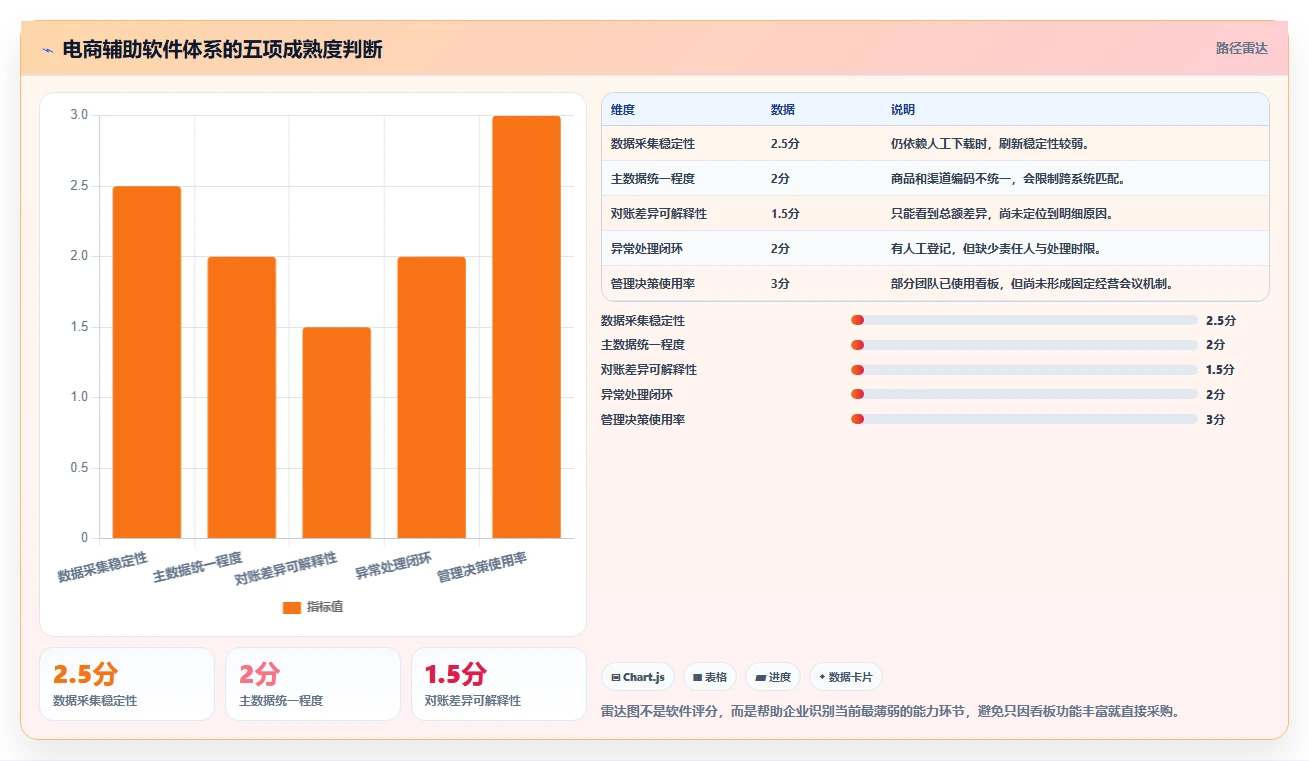Click note 只能看到总额差异，尚未定位到明细原因。
The image size is (1309, 761).
tap(1002, 214)
